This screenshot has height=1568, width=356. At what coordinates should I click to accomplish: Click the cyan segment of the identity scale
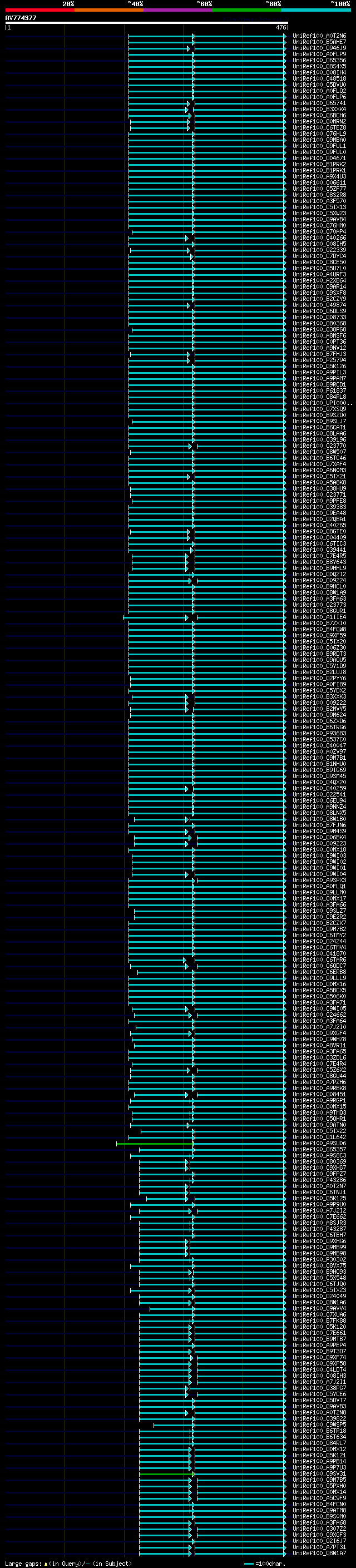pos(316,10)
